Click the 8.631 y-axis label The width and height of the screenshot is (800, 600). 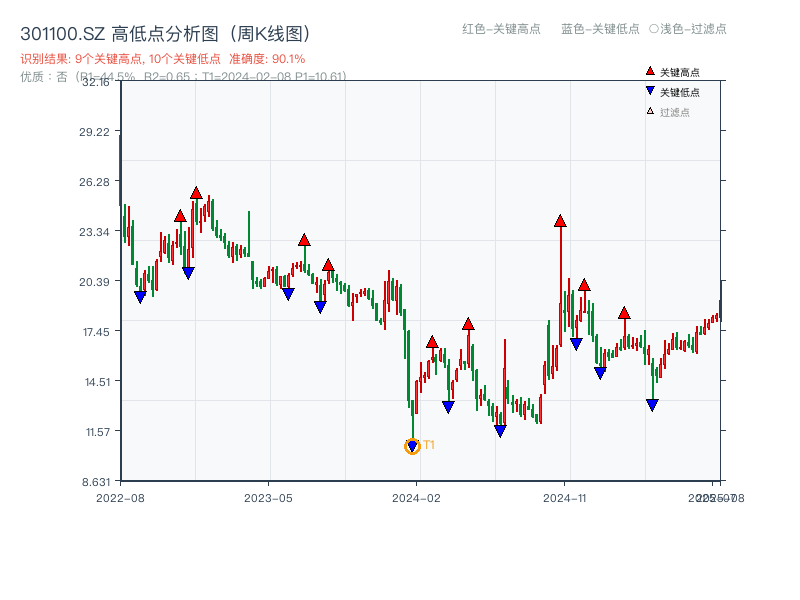pyautogui.click(x=96, y=482)
